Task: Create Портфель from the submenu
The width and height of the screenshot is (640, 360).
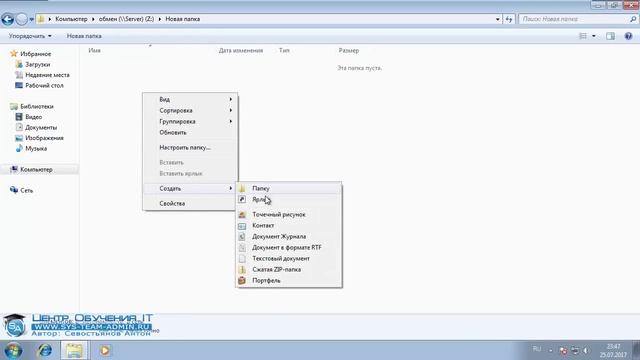Action: coord(289,281)
